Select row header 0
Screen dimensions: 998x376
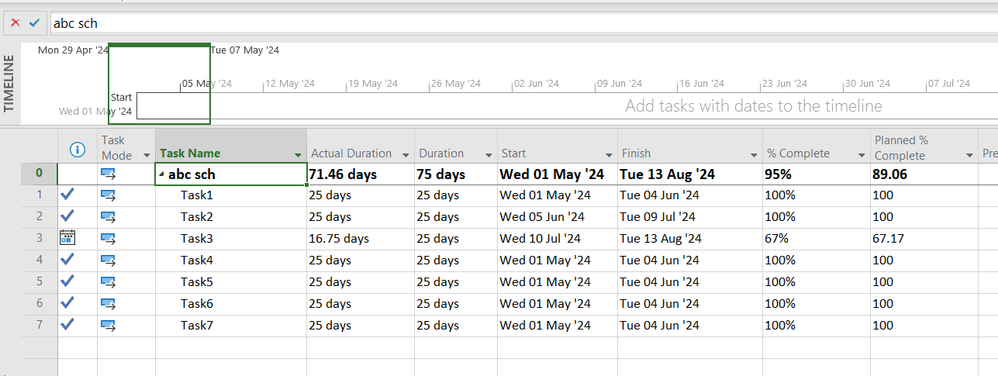(x=39, y=174)
